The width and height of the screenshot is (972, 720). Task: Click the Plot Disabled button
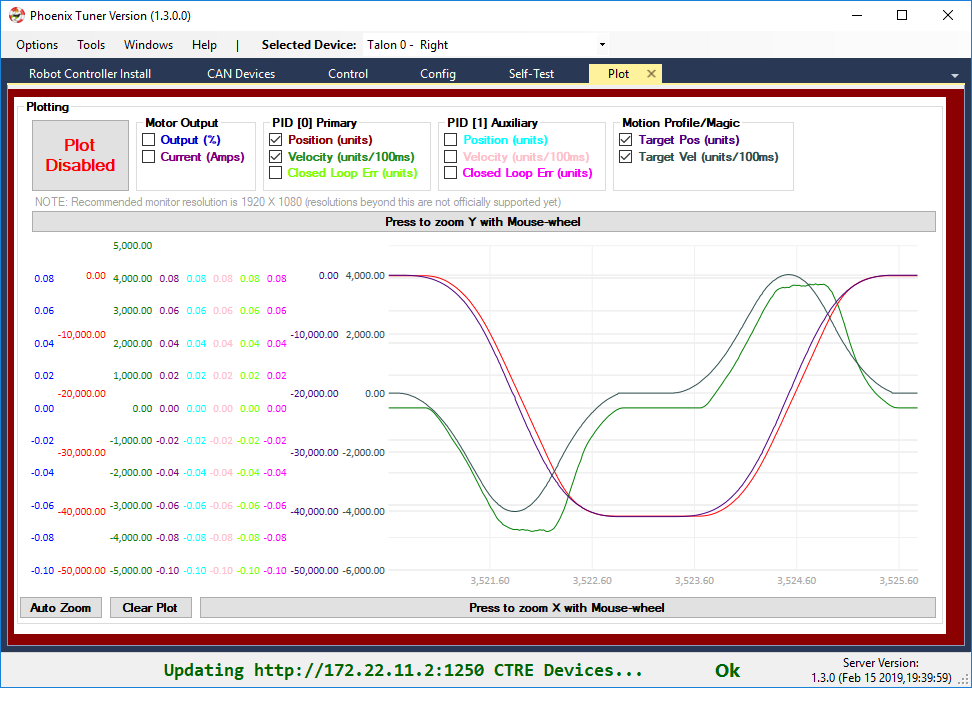81,155
